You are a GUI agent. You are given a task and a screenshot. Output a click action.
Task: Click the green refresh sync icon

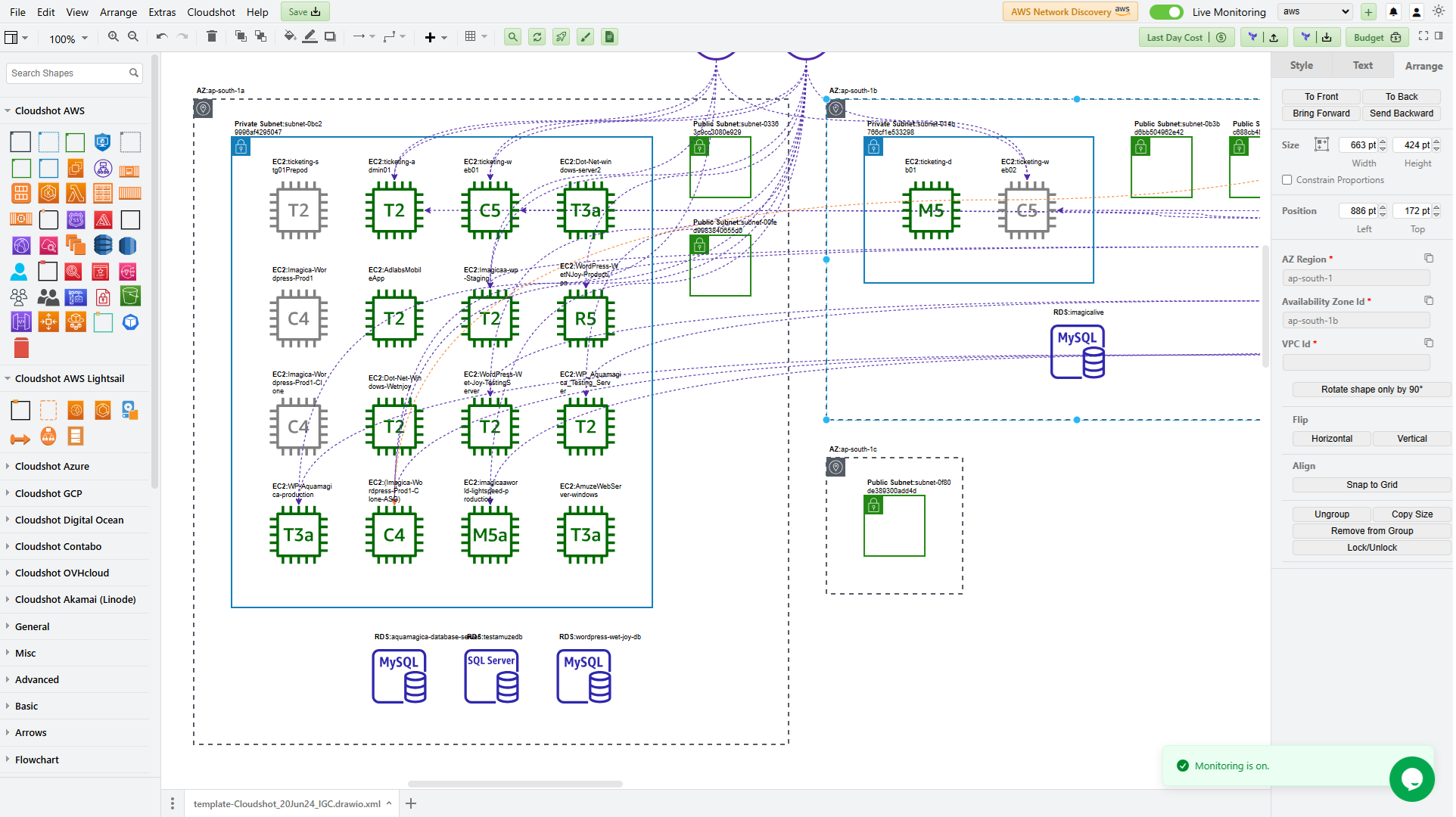538,37
